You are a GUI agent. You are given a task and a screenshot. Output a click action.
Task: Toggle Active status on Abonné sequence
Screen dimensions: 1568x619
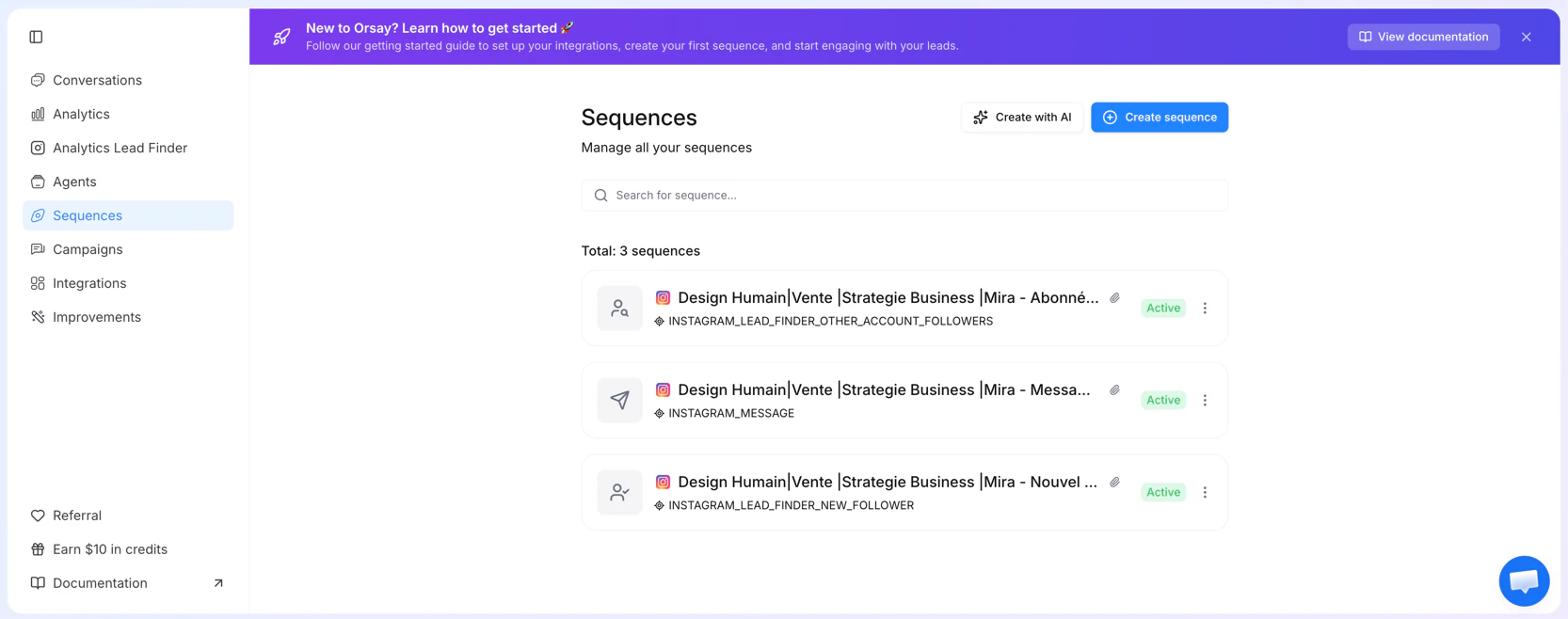click(x=1162, y=308)
